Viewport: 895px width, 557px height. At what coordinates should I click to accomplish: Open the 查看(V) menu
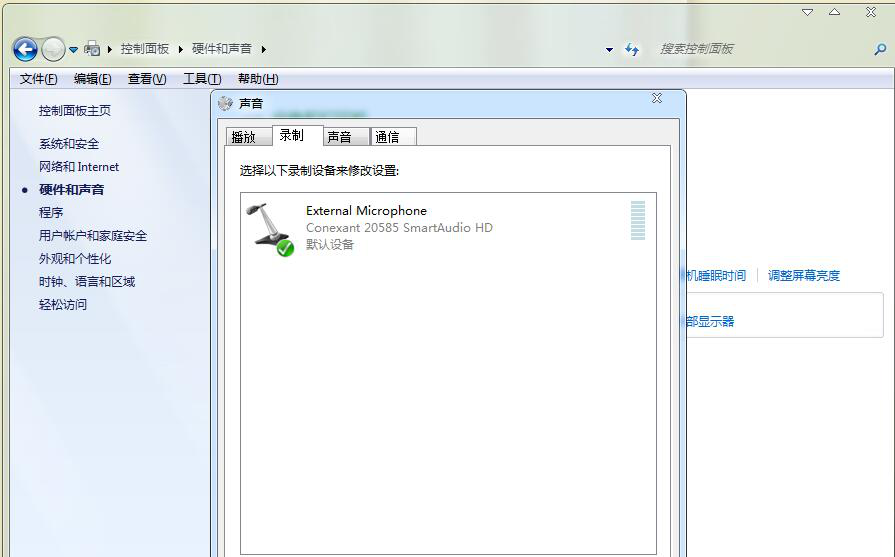tap(146, 79)
